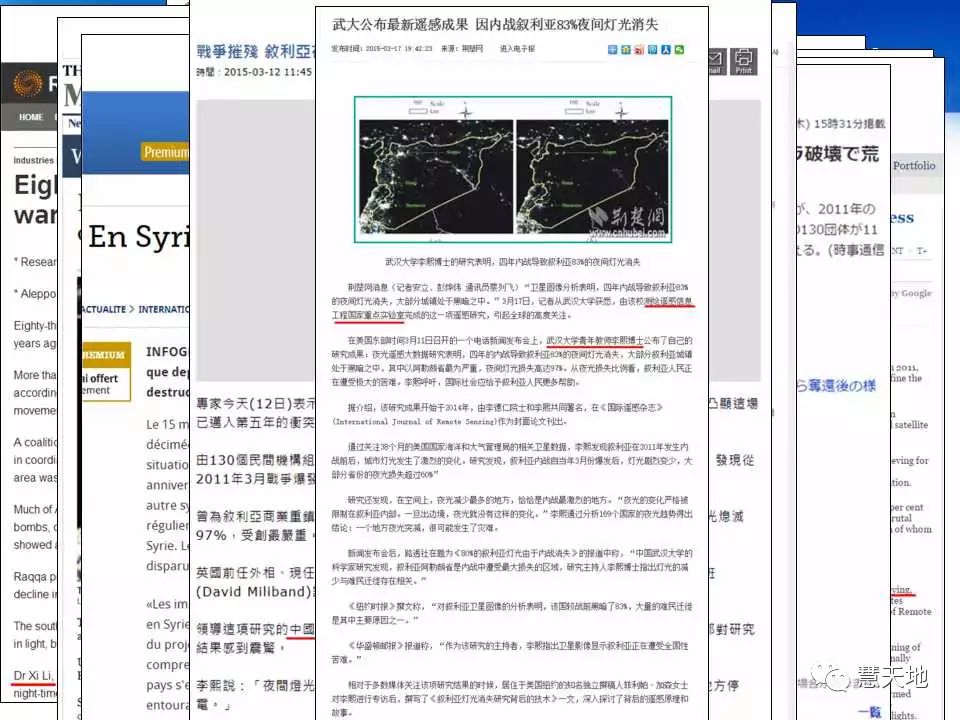Click the blue Japanese link ら奪還後の様

(x=836, y=386)
